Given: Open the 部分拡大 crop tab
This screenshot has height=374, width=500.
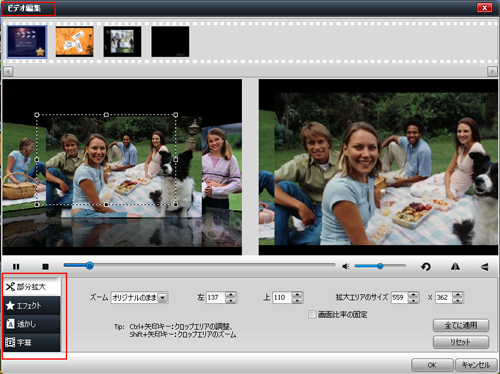Looking at the screenshot, I should [32, 287].
